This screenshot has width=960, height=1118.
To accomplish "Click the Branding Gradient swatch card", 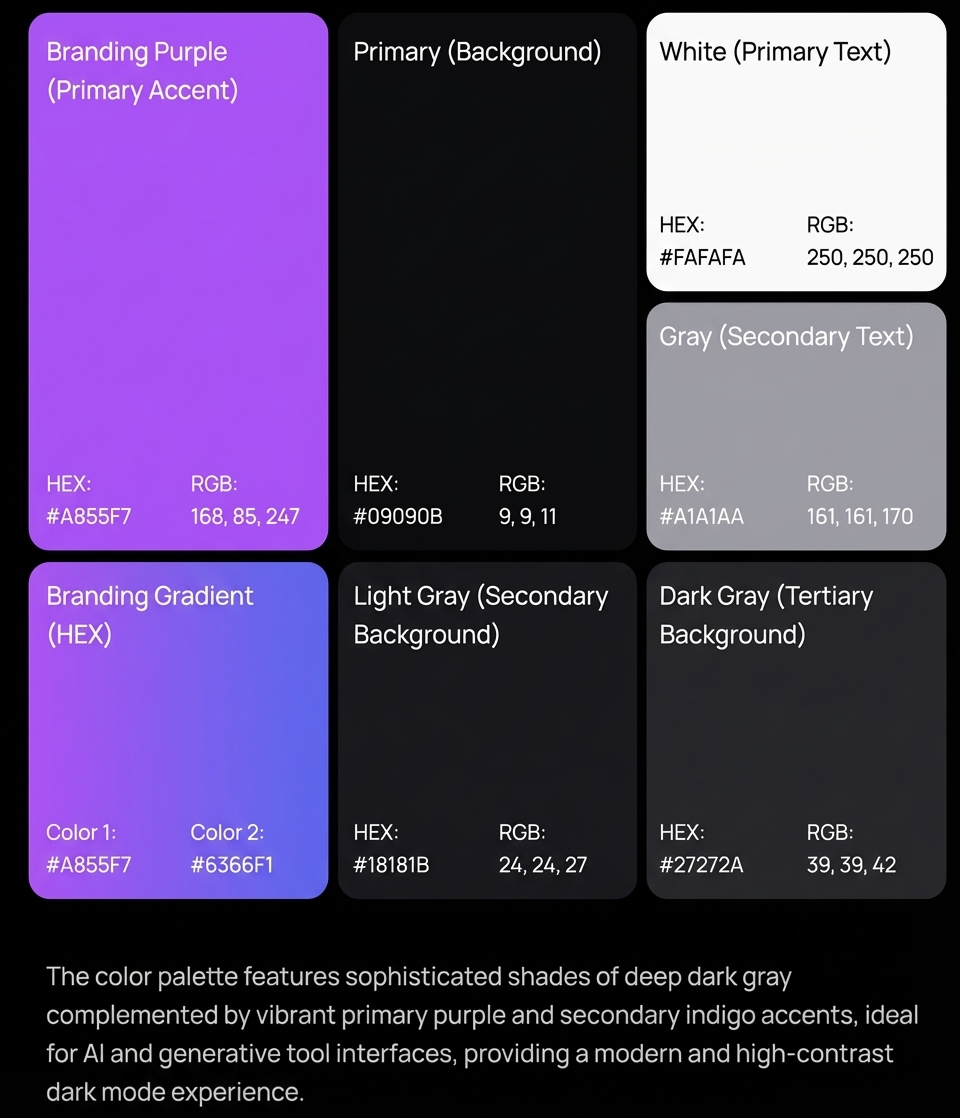I will 178,730.
